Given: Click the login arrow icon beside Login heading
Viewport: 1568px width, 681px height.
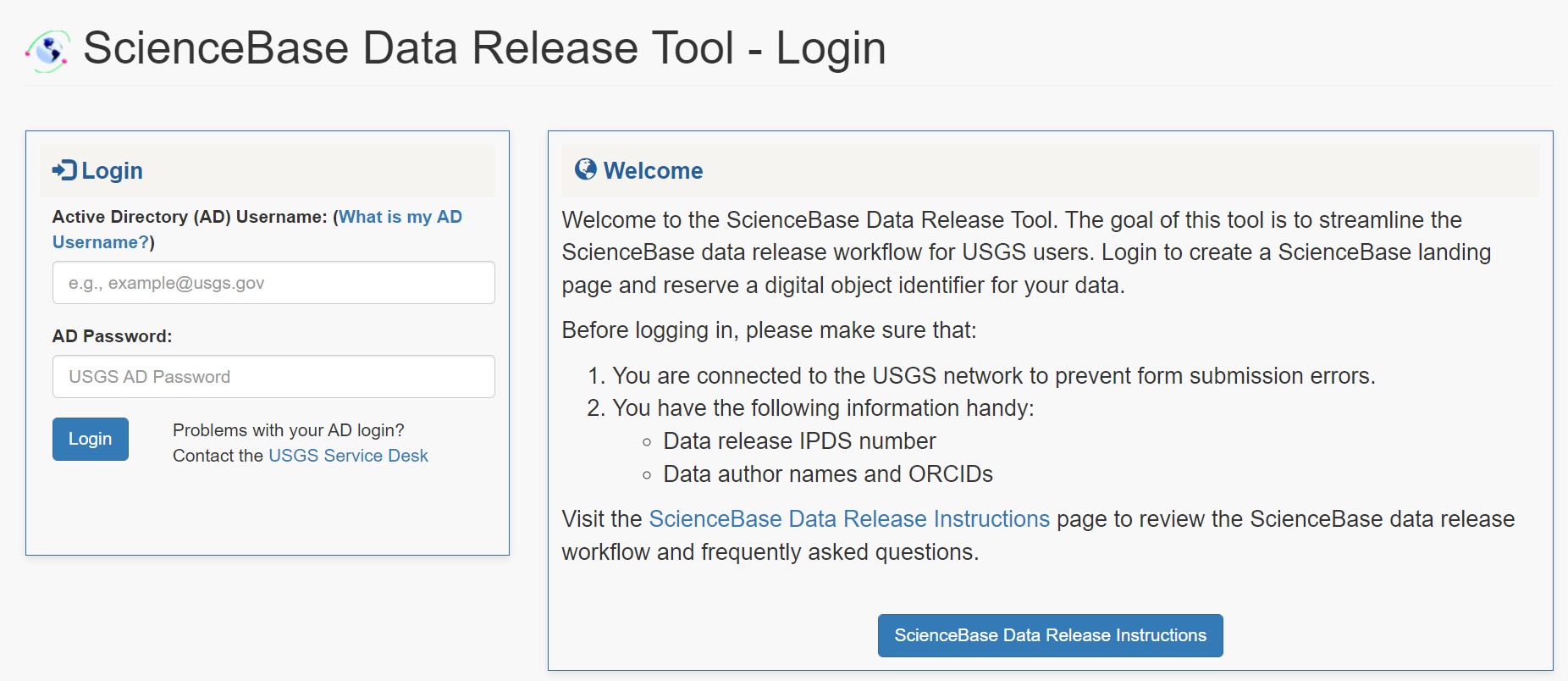Looking at the screenshot, I should (64, 170).
